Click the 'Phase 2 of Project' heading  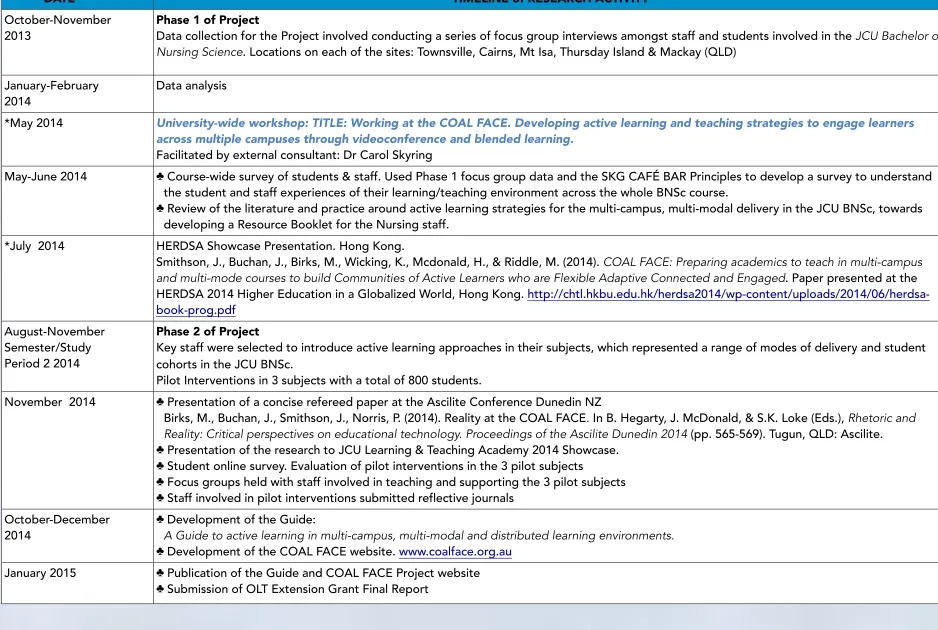pos(208,331)
